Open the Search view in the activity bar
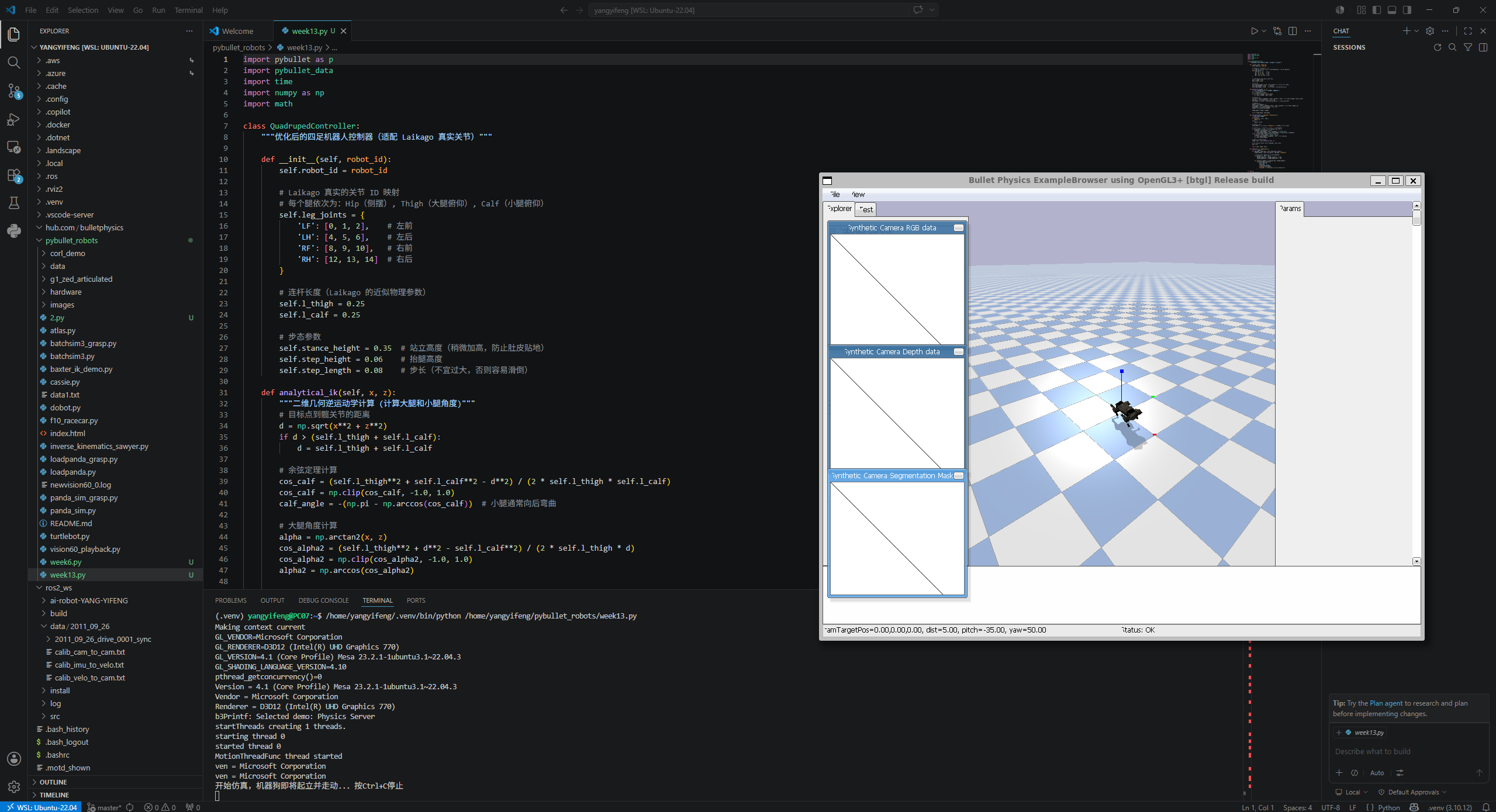Image resolution: width=1496 pixels, height=812 pixels. (x=14, y=63)
